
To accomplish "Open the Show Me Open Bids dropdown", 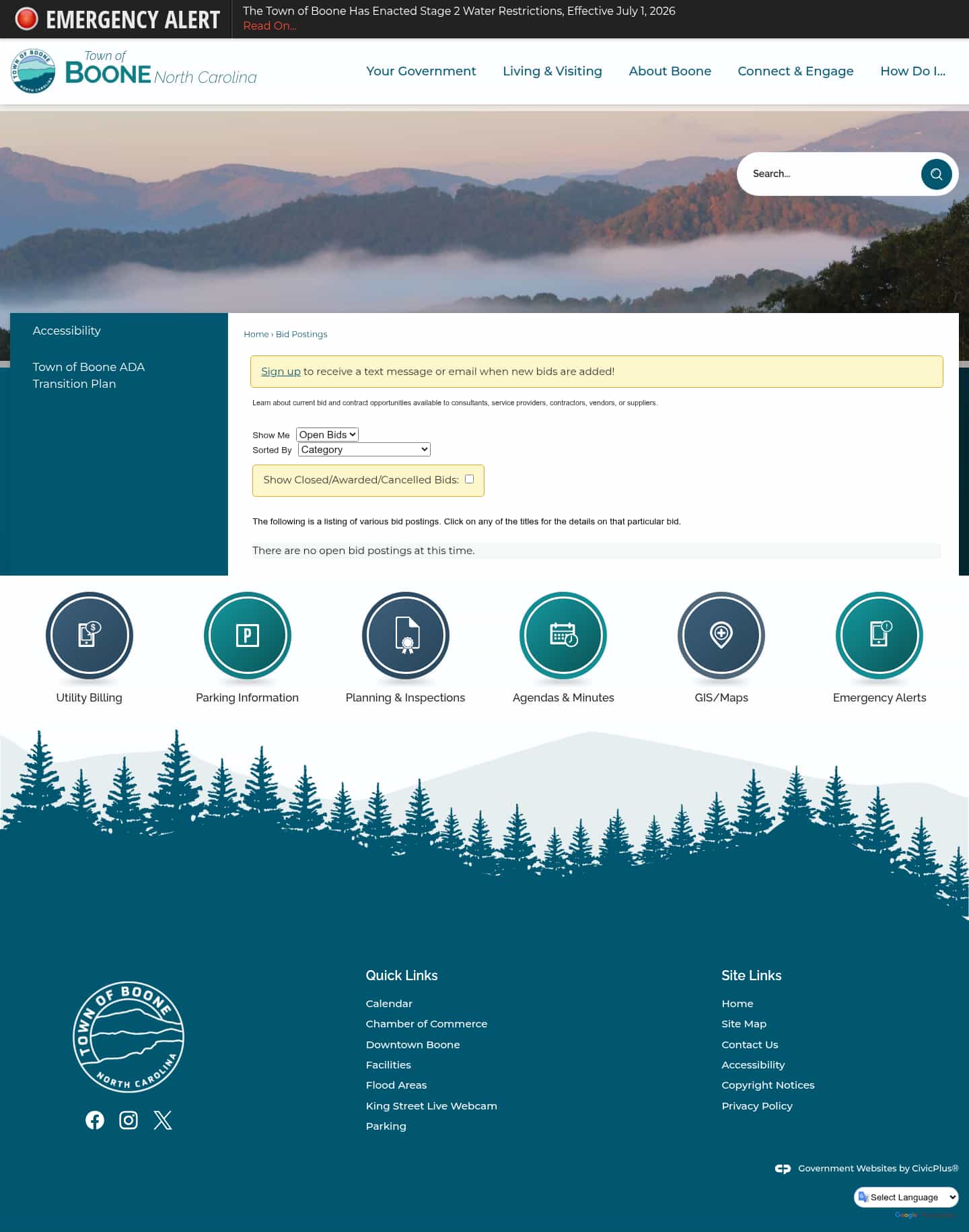I will click(x=327, y=435).
